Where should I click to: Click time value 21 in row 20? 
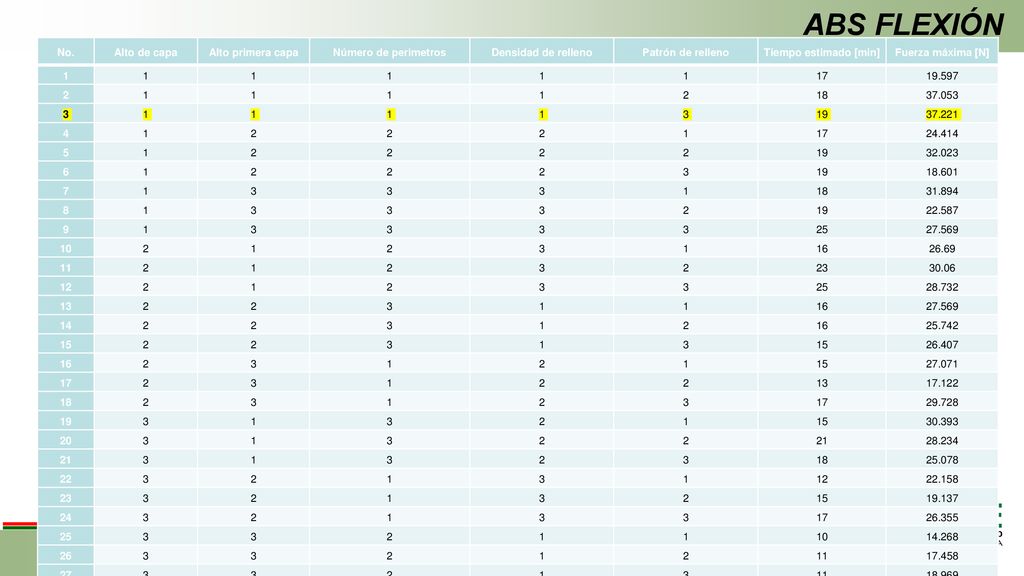[822, 441]
